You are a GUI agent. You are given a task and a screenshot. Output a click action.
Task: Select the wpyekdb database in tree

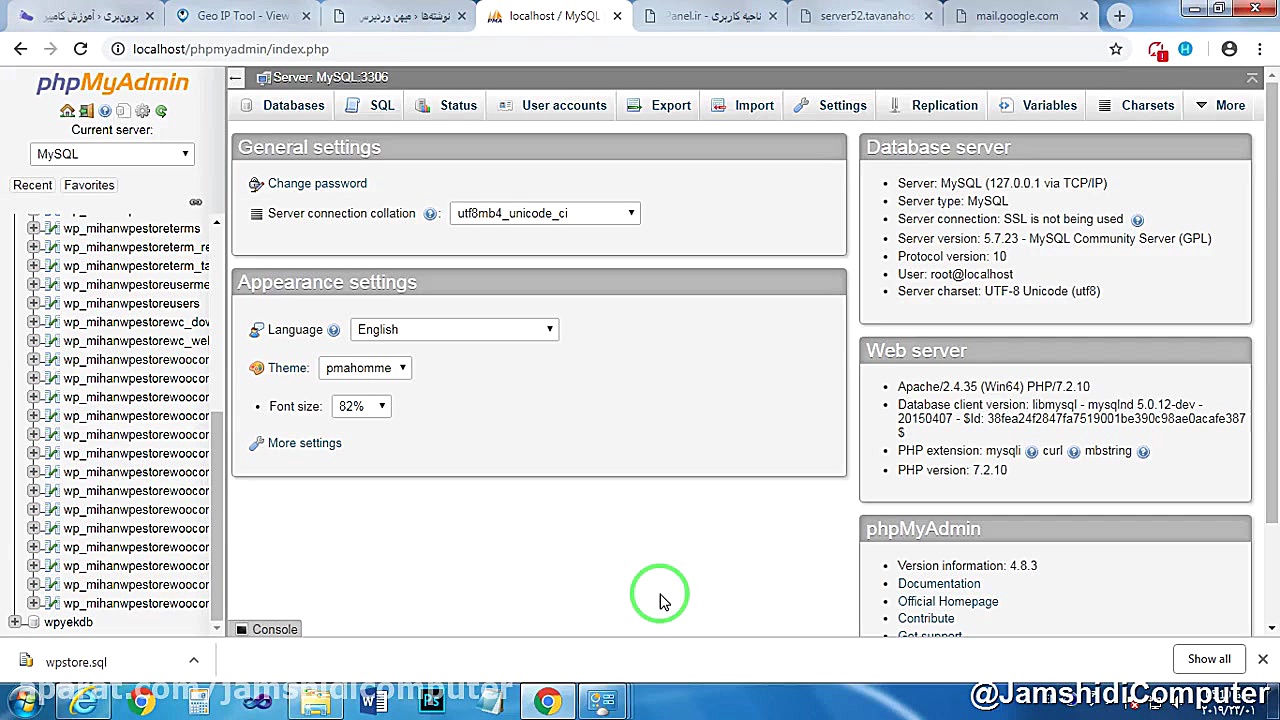pos(69,622)
